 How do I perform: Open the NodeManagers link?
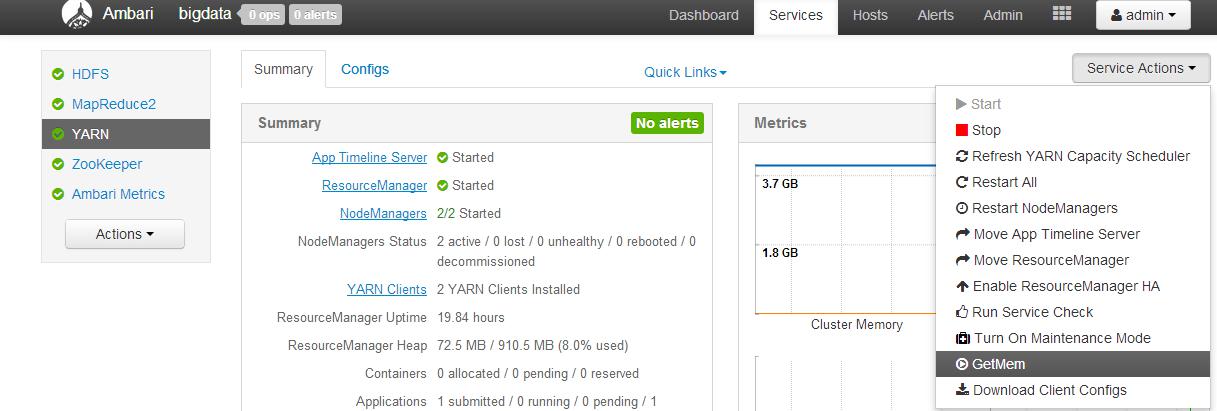383,213
